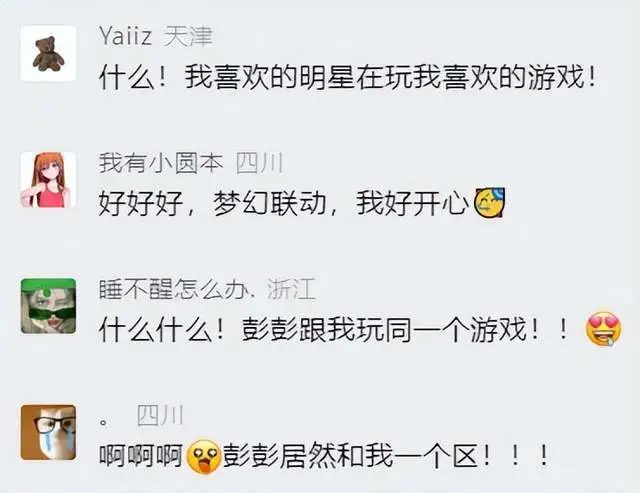Open the green hat avatar of 睡不醒怎么办

[x=48, y=306]
